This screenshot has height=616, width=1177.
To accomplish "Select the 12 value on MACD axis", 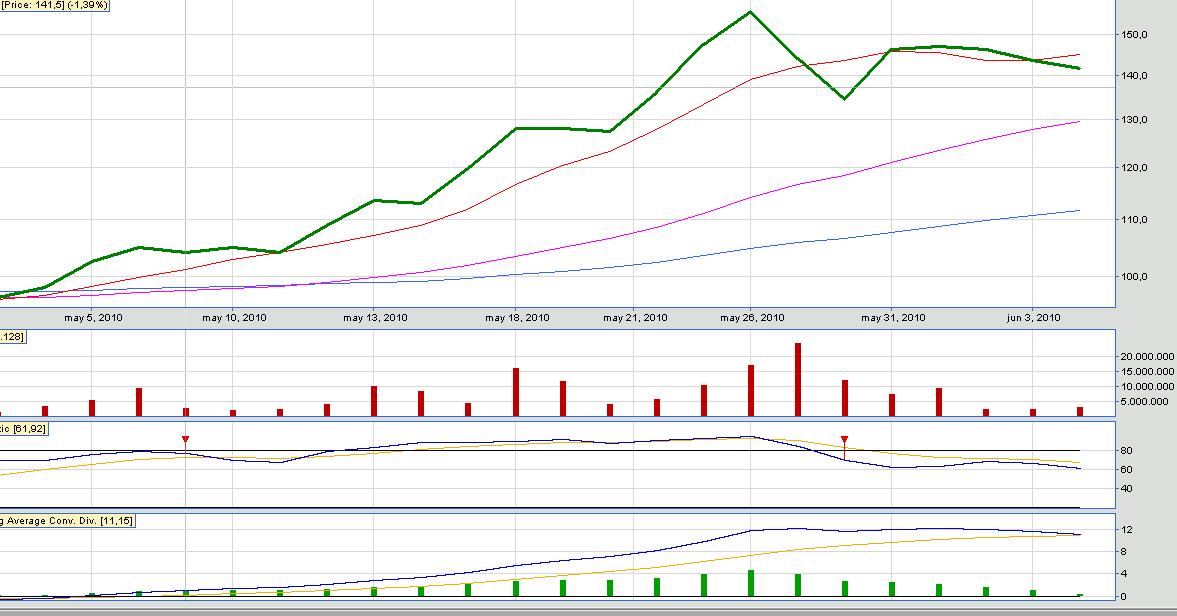I will pyautogui.click(x=1126, y=530).
